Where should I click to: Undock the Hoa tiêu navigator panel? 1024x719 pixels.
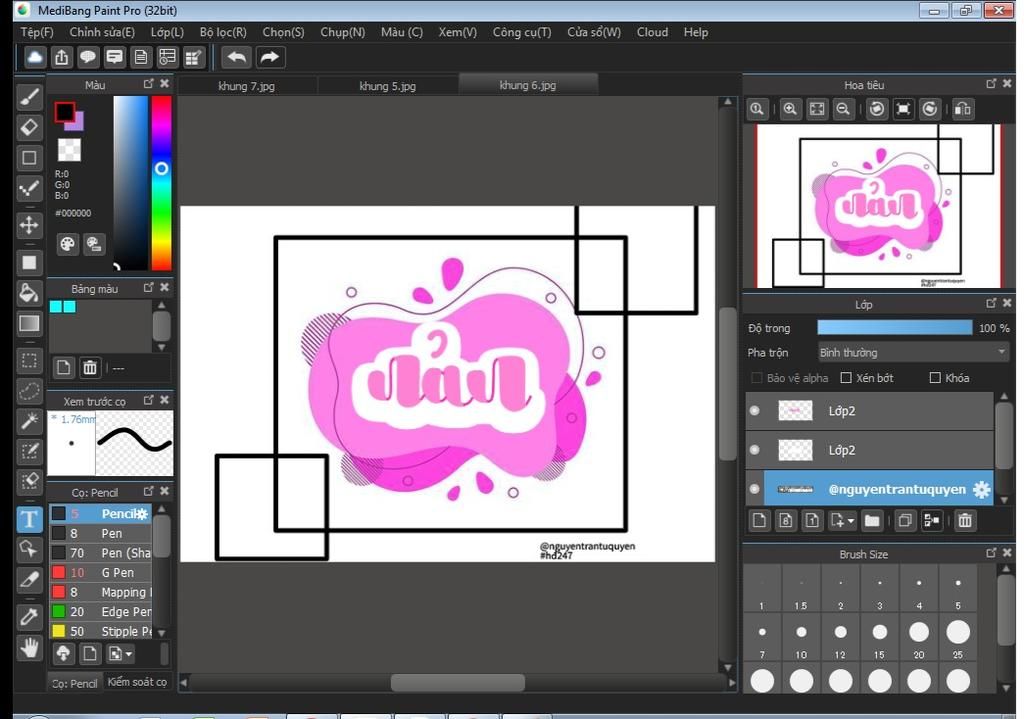point(991,84)
